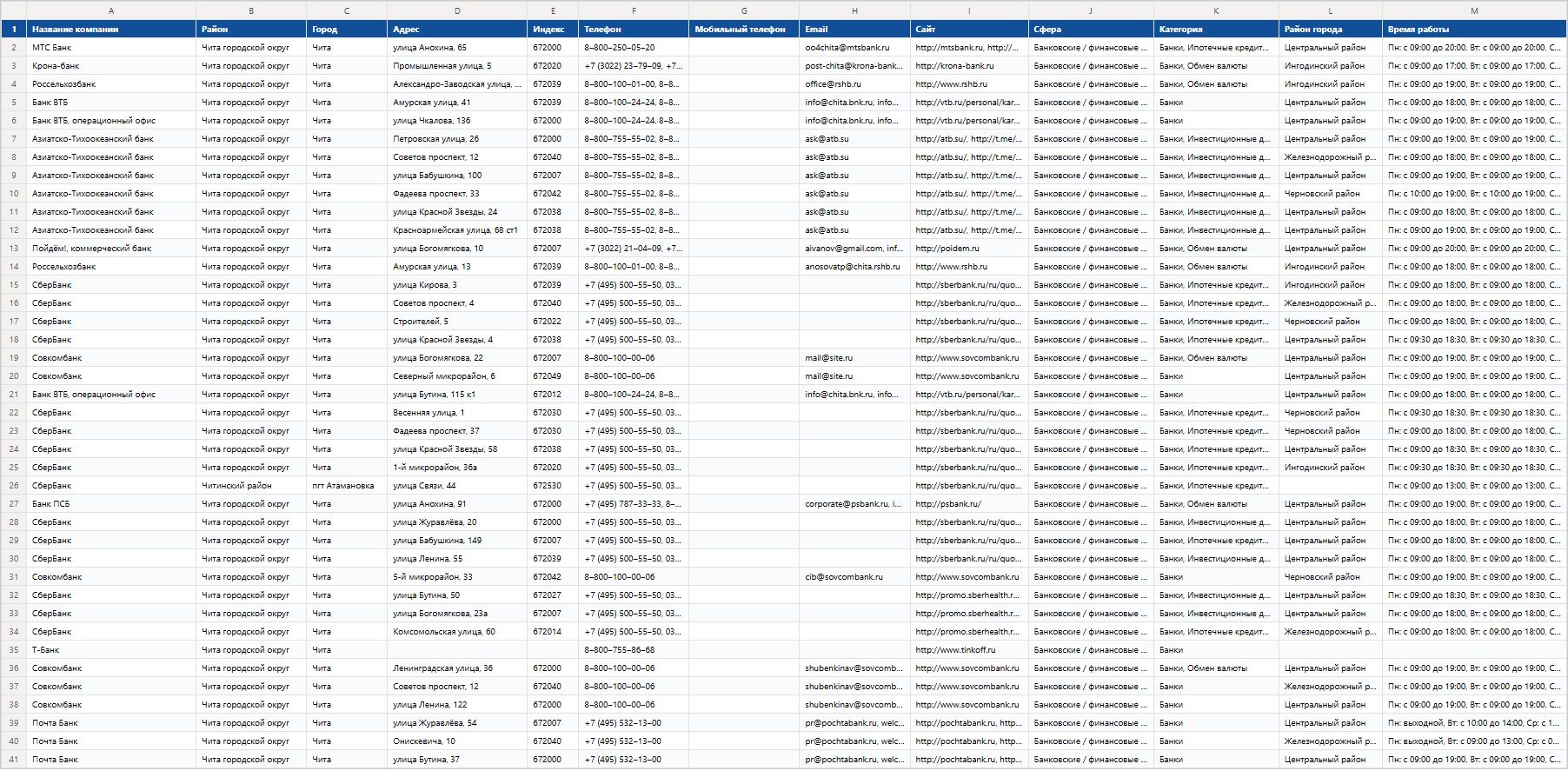Click address 'улица Ленина, 55'
This screenshot has height=784, width=1568.
pyautogui.click(x=457, y=559)
